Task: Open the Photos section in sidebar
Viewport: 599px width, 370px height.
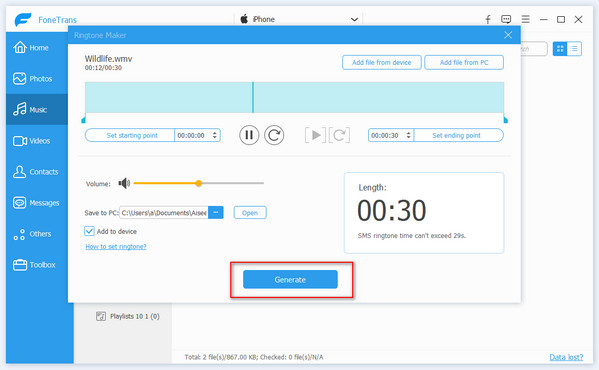Action: (36, 79)
